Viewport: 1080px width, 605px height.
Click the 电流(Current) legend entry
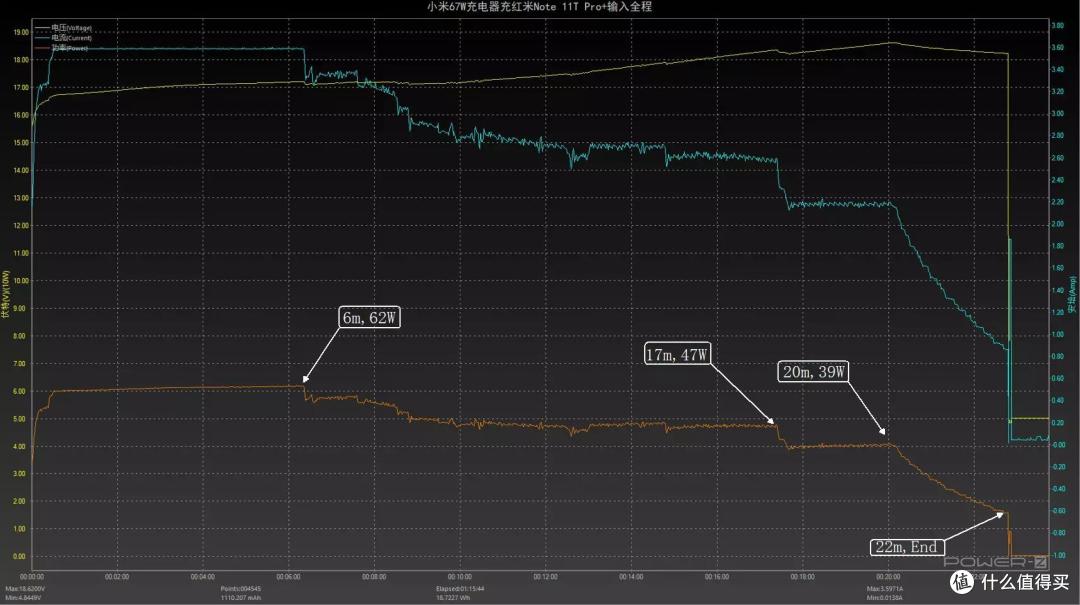click(x=63, y=38)
